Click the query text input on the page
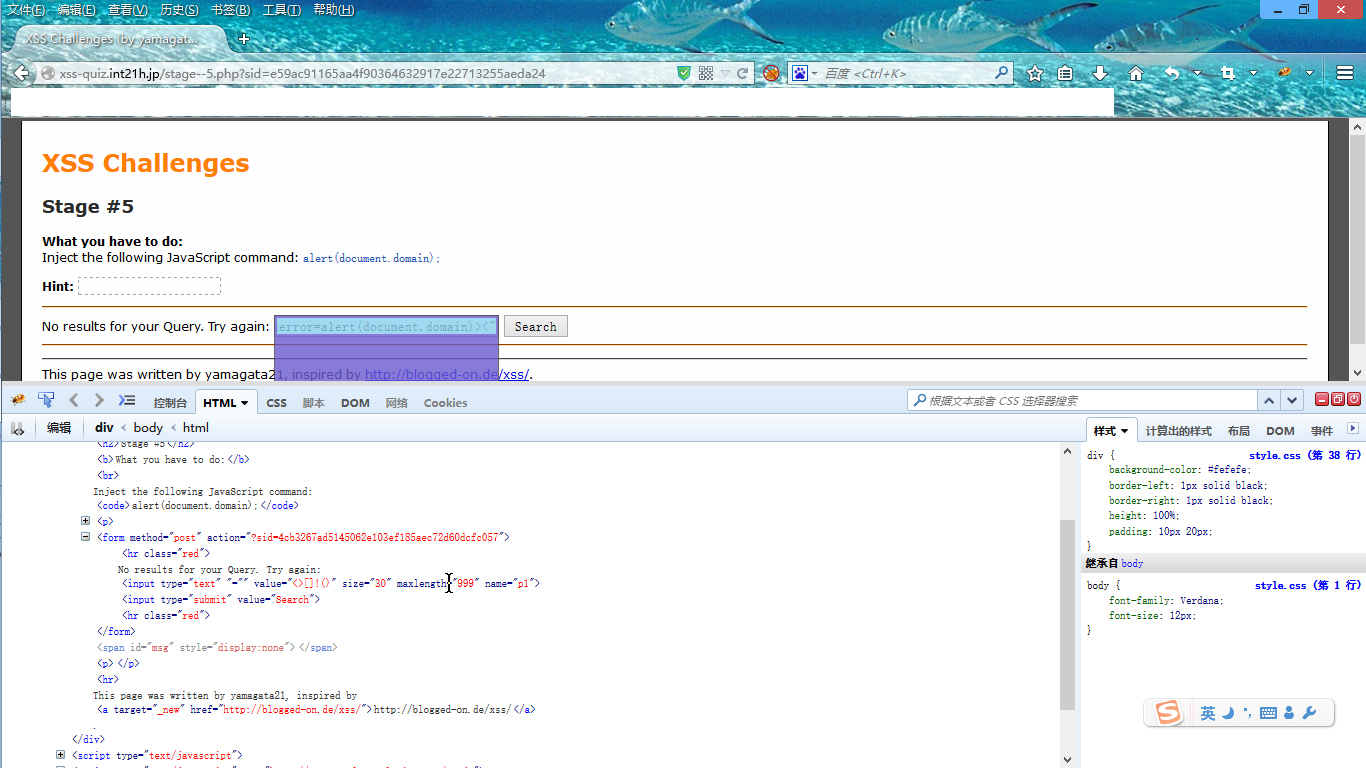Image resolution: width=1366 pixels, height=768 pixels. [386, 327]
